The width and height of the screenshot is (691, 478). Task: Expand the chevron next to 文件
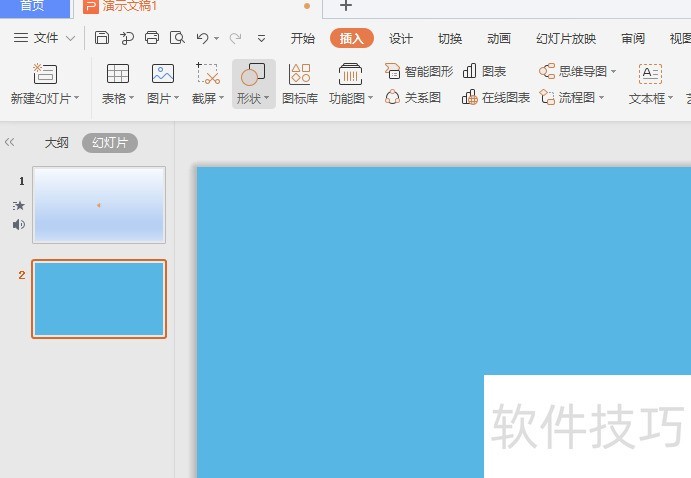tap(70, 38)
